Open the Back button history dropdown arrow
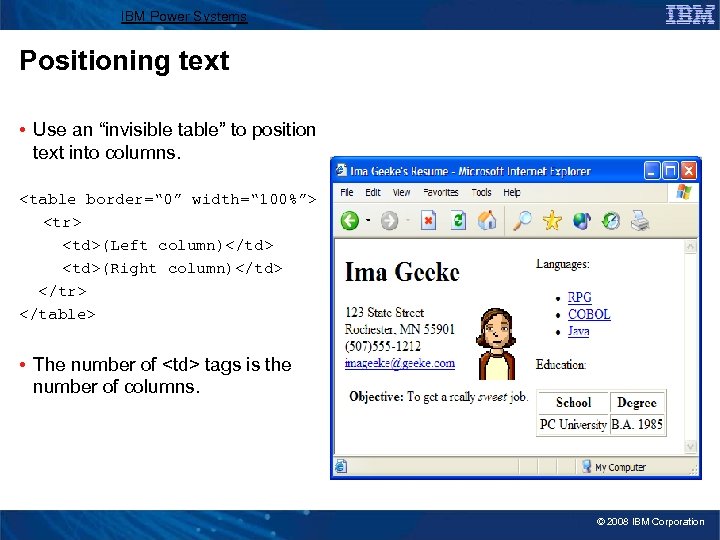The height and width of the screenshot is (540, 720). [x=368, y=220]
